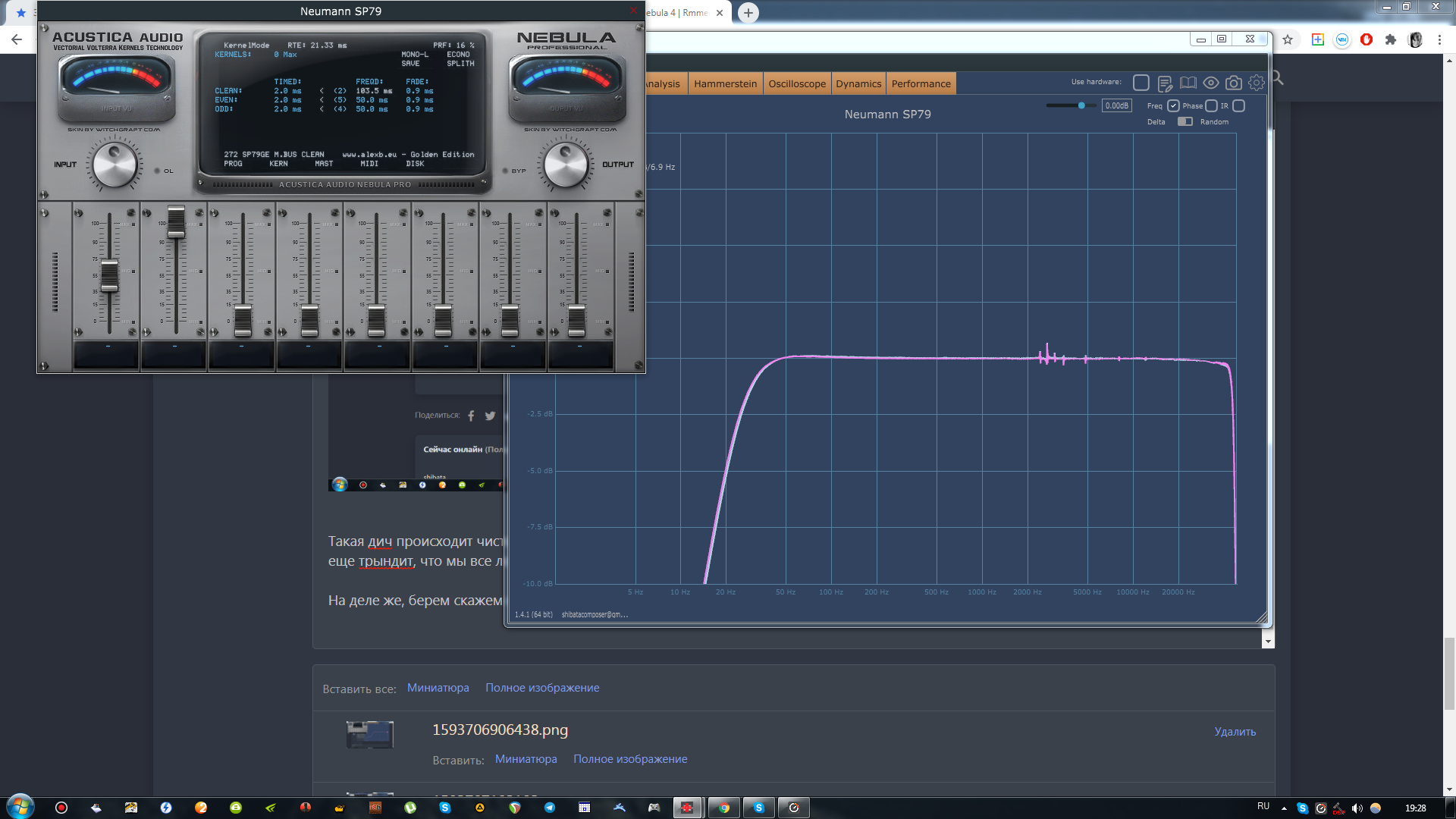Click the OUTPUT gain knob
Screen dimensions: 1456x819
click(x=566, y=165)
